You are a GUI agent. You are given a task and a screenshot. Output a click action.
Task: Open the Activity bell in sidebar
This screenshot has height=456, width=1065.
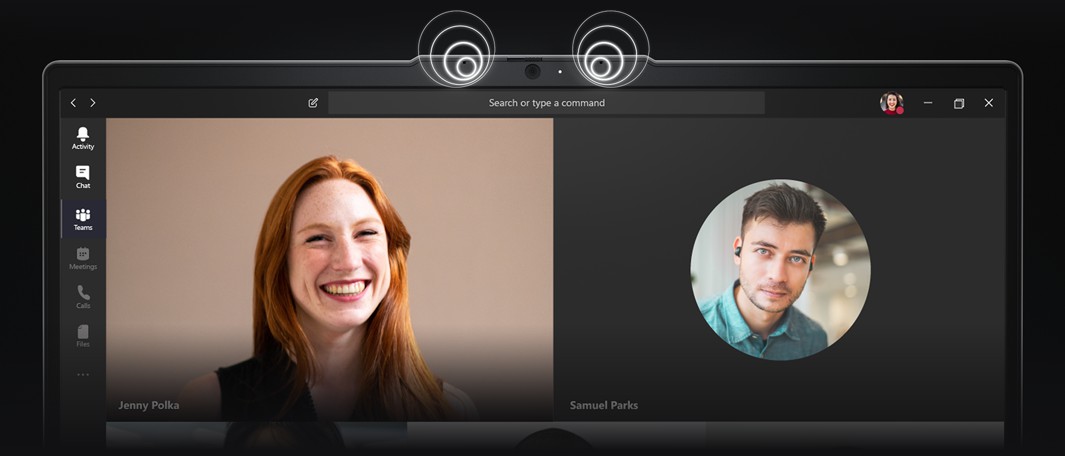(83, 138)
